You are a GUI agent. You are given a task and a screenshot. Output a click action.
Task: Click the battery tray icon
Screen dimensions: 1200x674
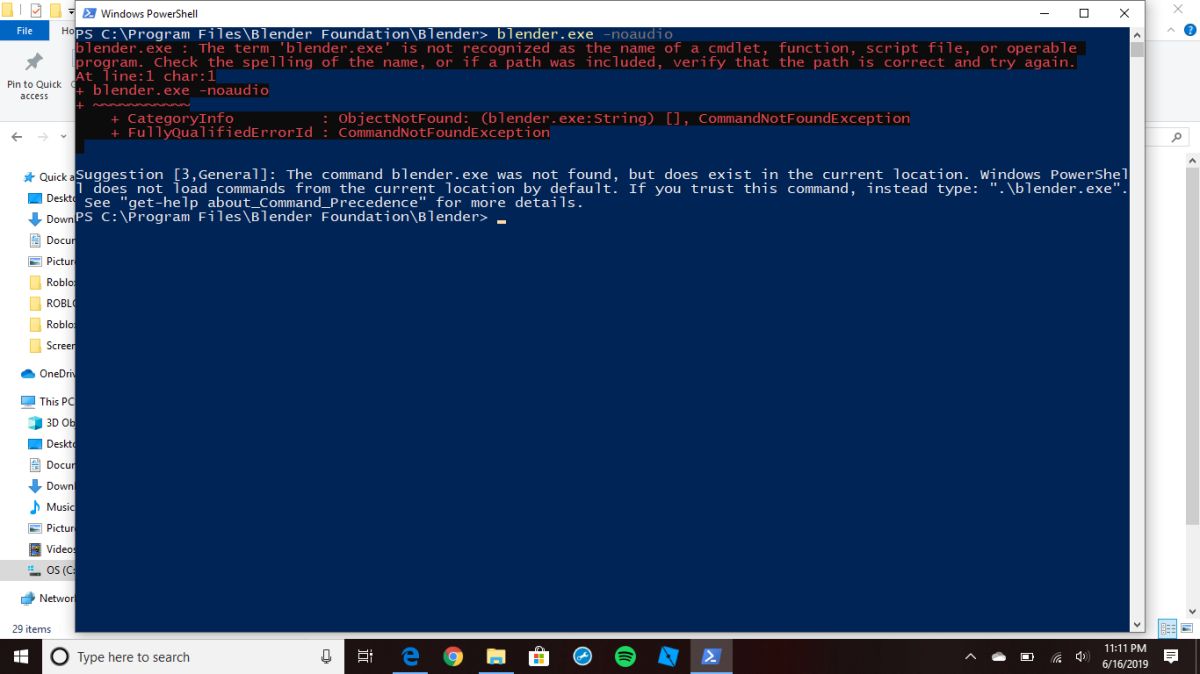[1026, 657]
